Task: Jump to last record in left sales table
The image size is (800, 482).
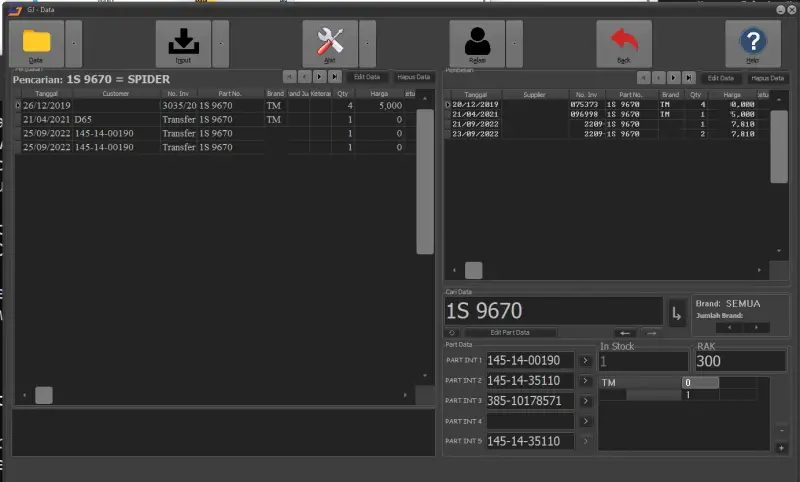Action: point(335,77)
